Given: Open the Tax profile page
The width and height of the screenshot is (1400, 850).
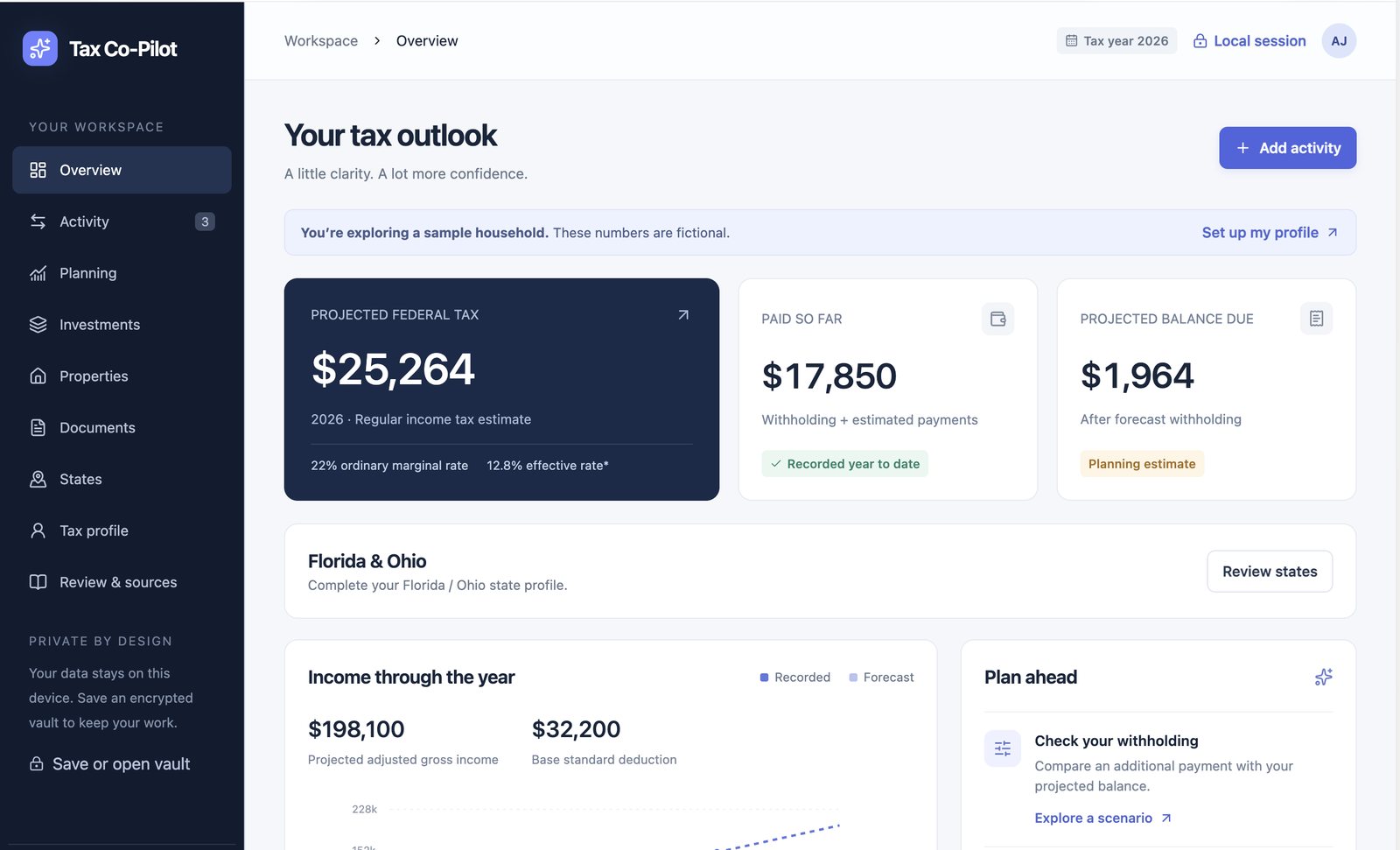Looking at the screenshot, I should 122,530.
